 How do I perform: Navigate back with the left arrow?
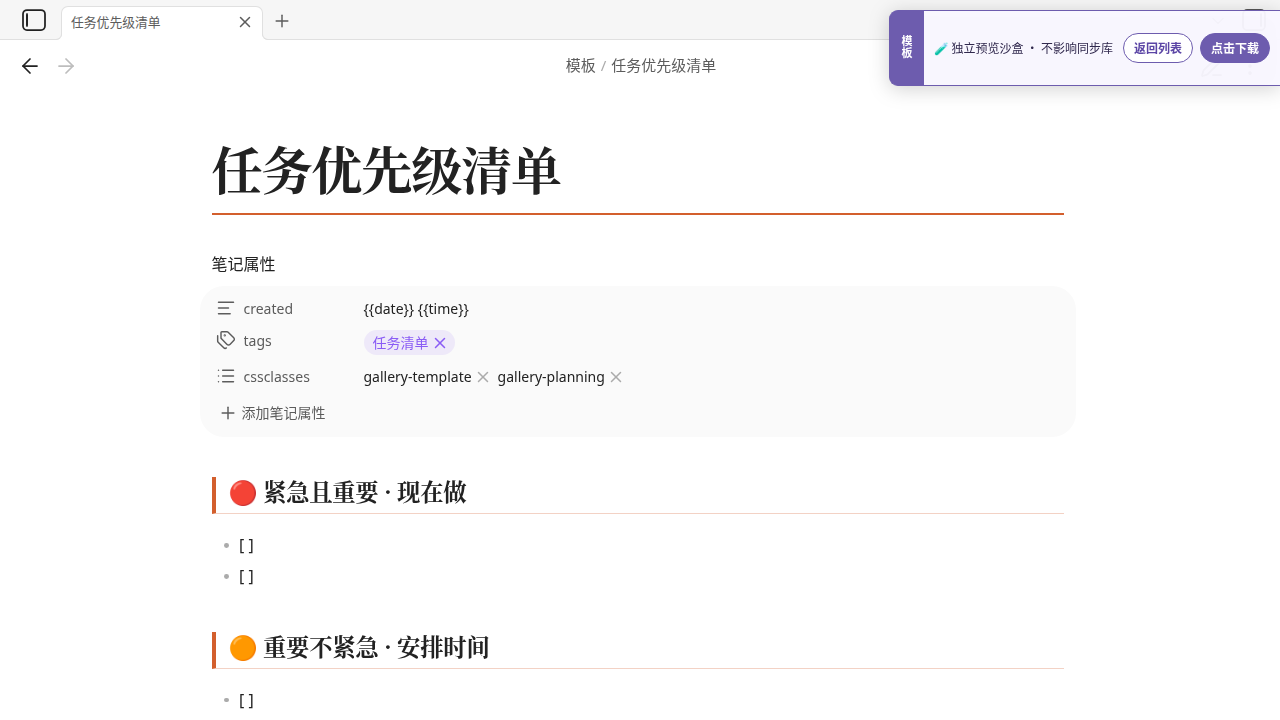click(30, 66)
